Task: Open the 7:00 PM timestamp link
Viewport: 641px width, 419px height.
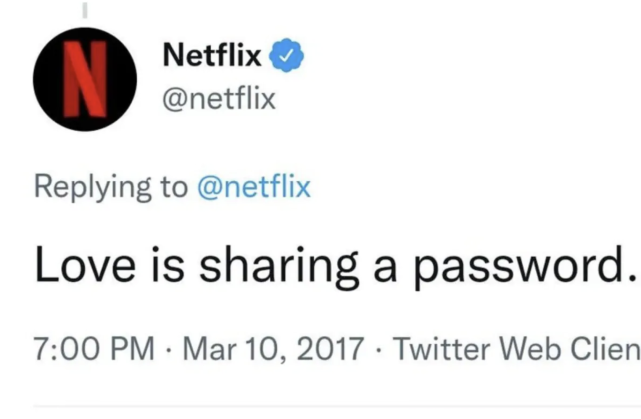Action: 94,349
